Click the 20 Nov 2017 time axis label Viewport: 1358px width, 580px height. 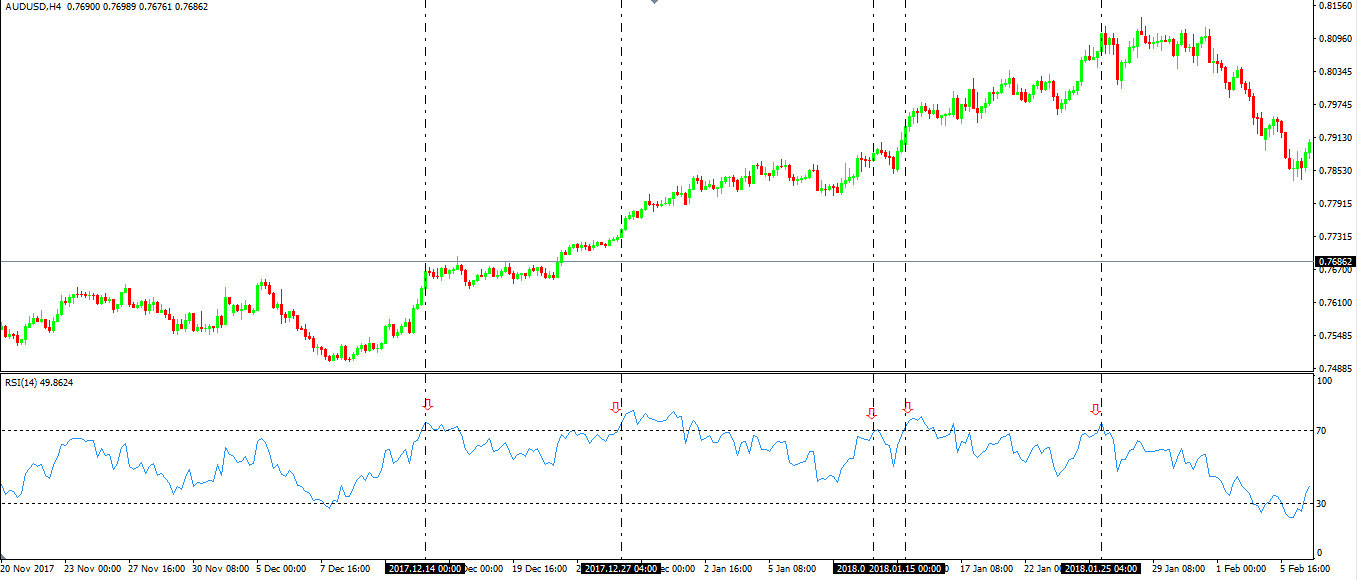click(x=28, y=568)
